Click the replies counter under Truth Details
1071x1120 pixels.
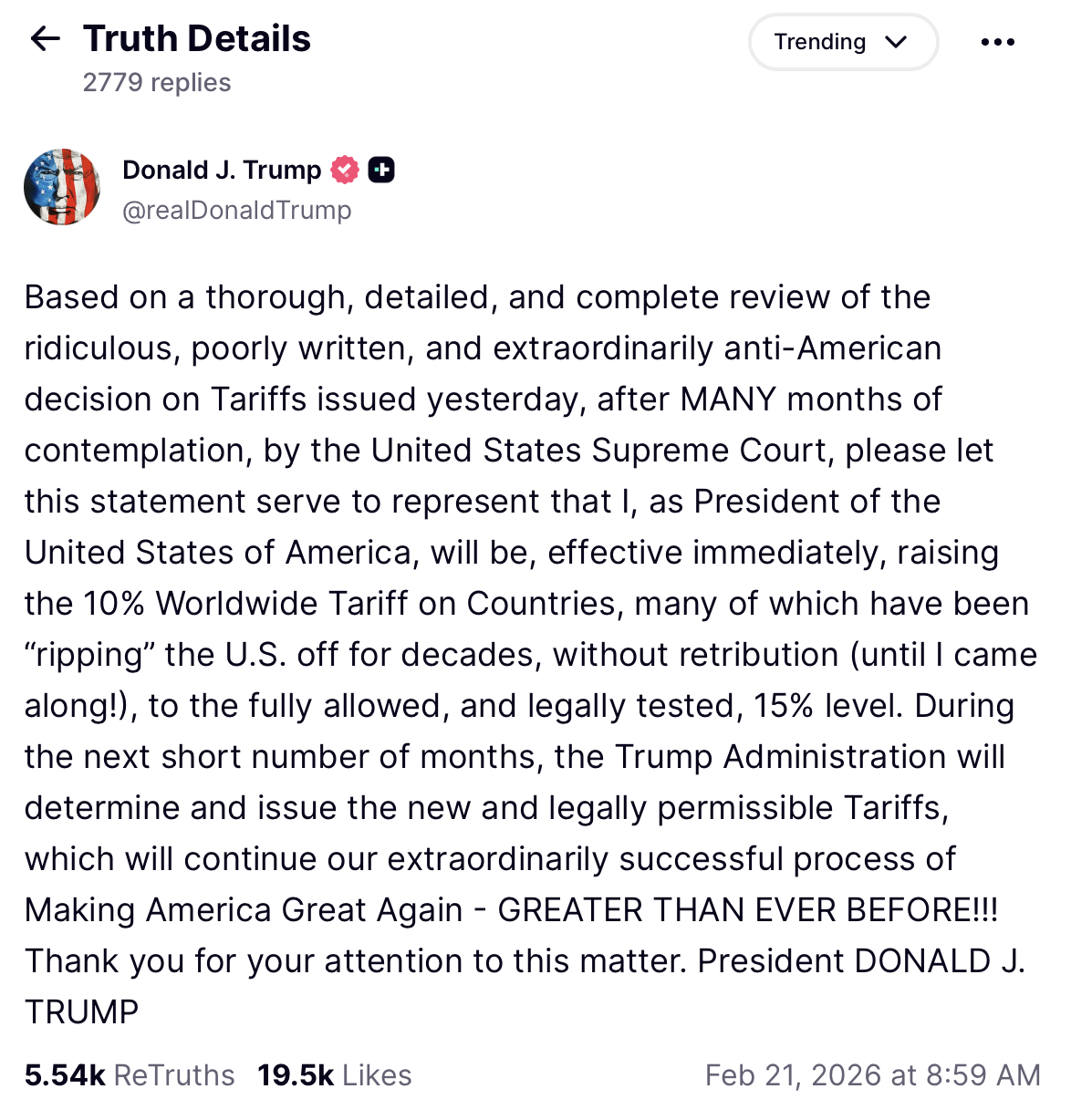[156, 82]
